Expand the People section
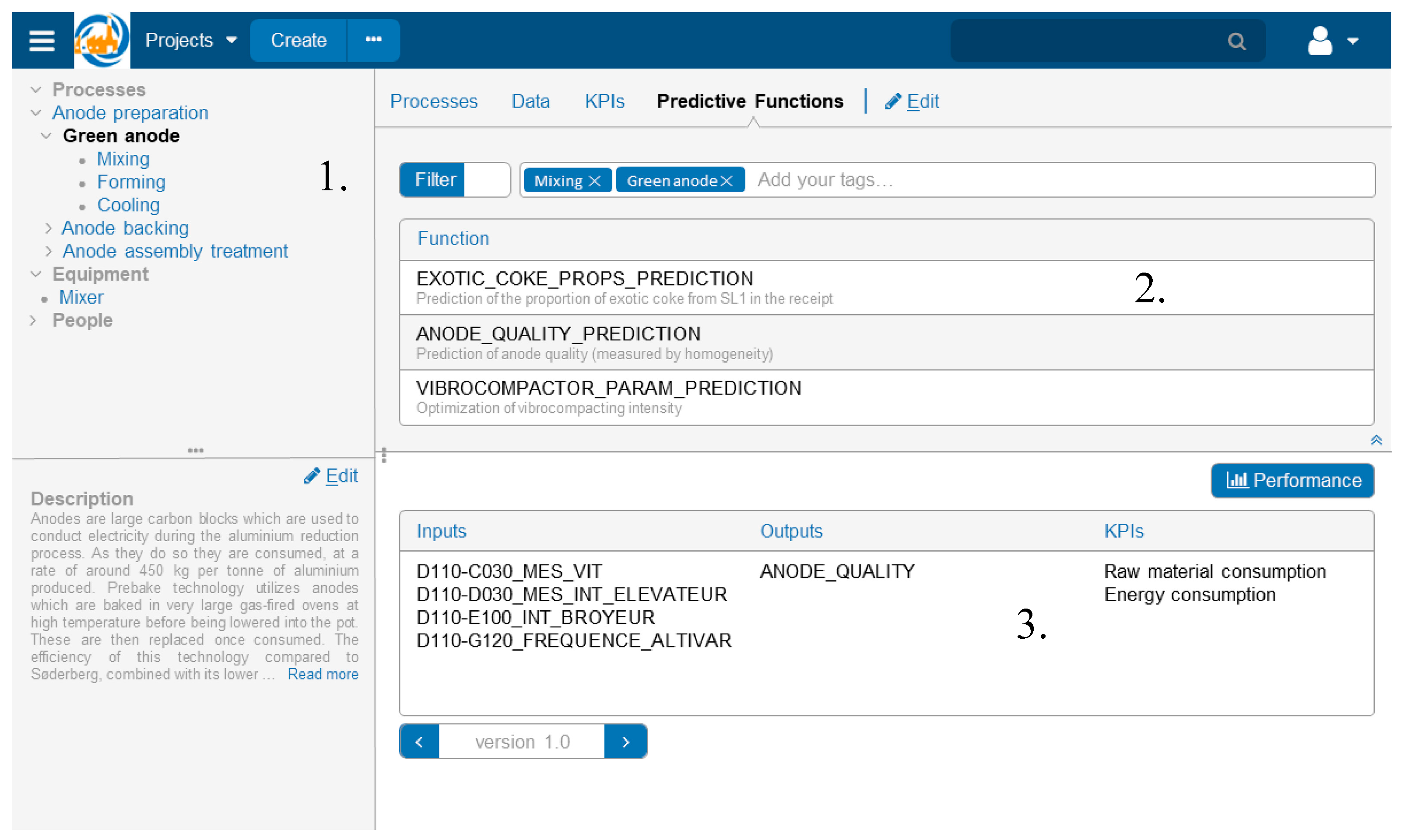1404x840 pixels. point(33,320)
